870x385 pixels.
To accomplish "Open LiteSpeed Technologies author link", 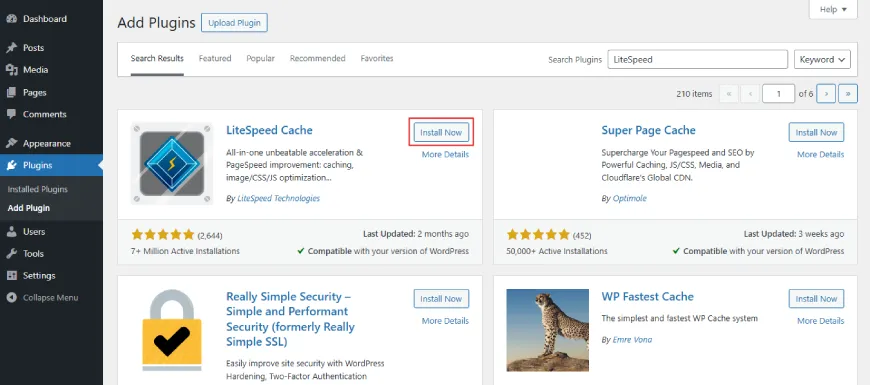I will pyautogui.click(x=279, y=198).
